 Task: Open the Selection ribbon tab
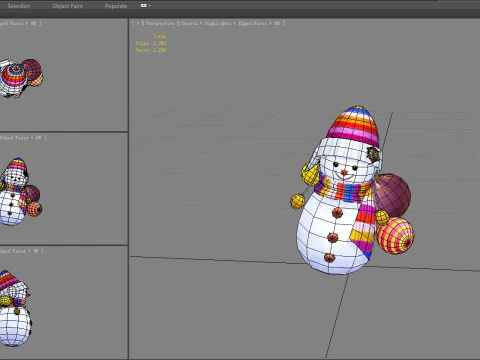click(x=19, y=6)
